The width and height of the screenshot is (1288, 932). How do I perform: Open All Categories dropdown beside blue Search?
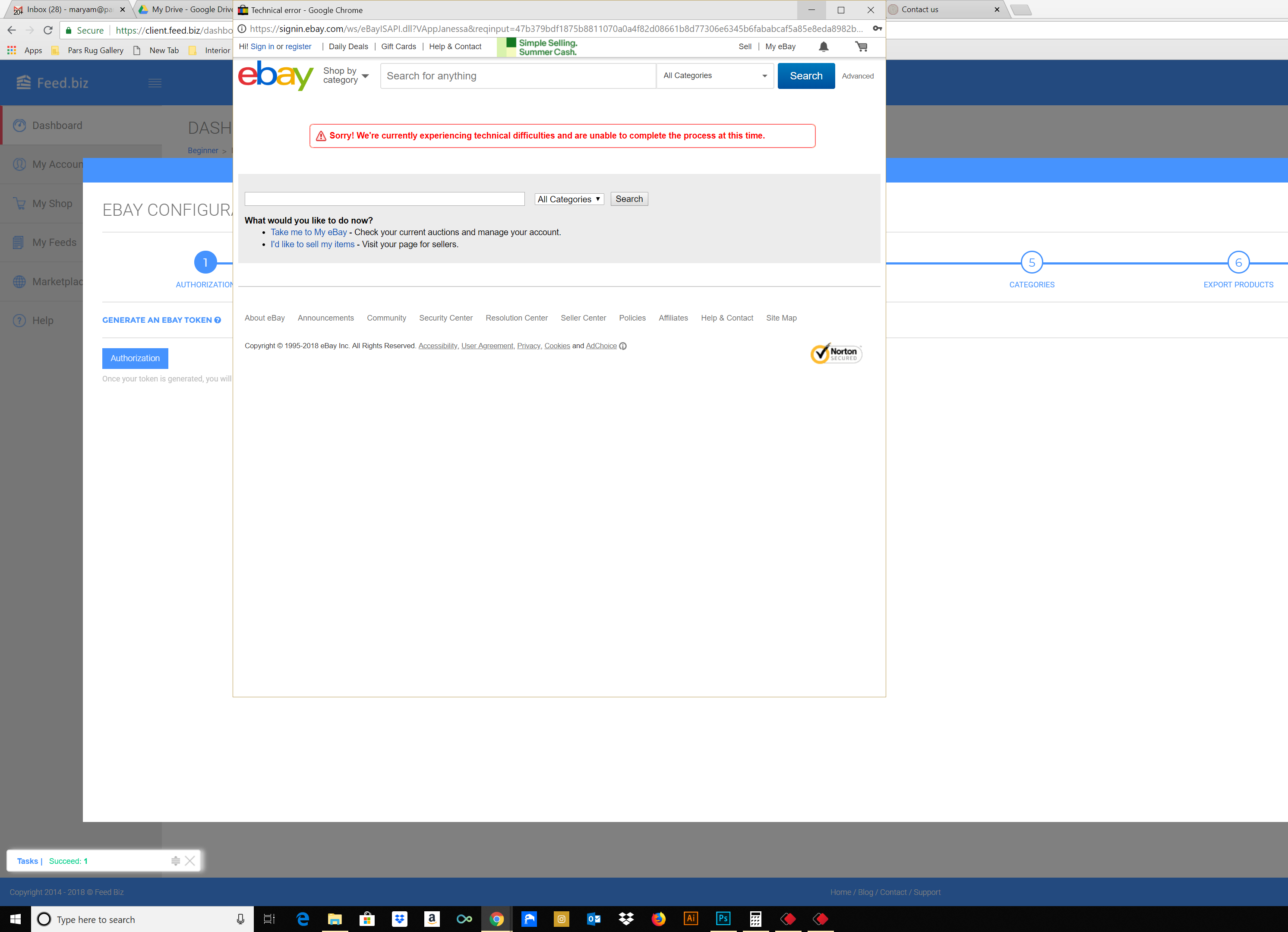pos(714,76)
